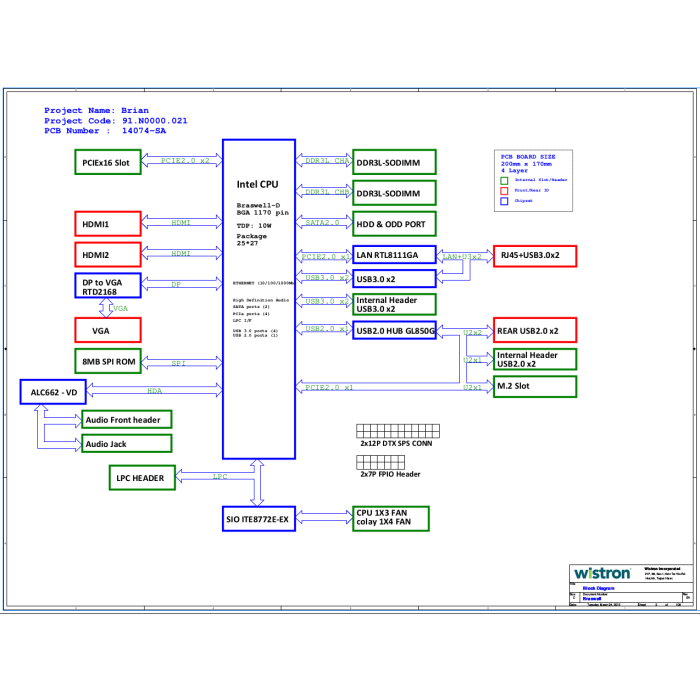Click the M.2 Slot block
The height and width of the screenshot is (700, 700).
click(x=535, y=387)
